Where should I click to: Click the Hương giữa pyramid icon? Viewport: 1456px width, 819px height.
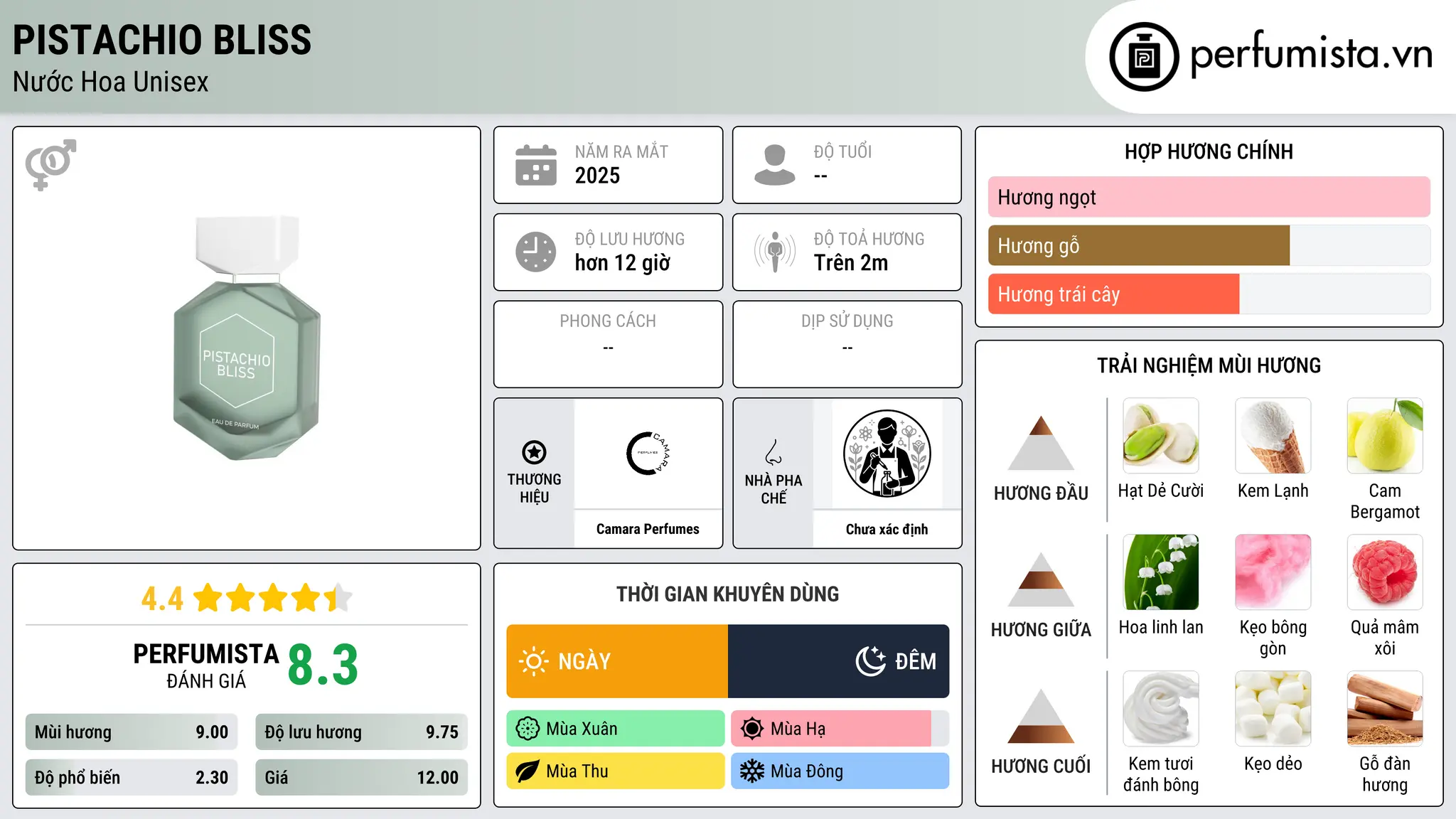point(1041,579)
